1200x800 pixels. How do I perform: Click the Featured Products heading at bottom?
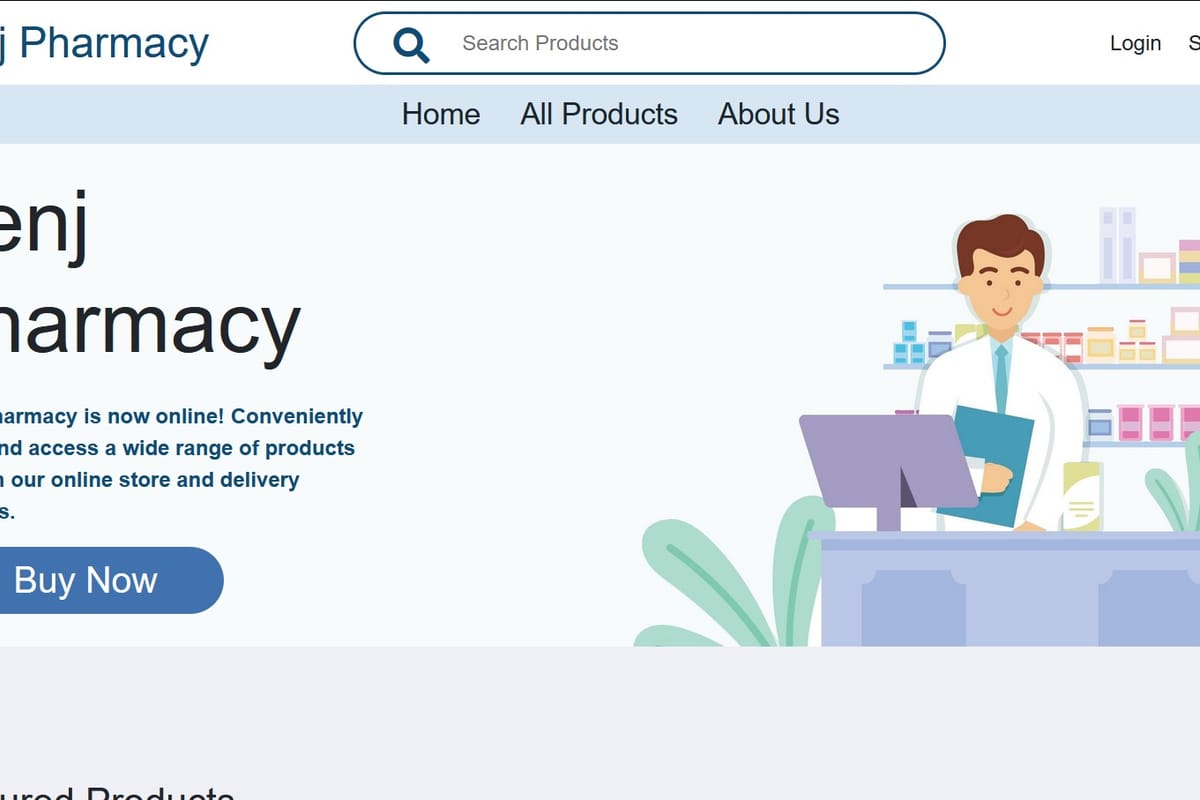point(117,792)
